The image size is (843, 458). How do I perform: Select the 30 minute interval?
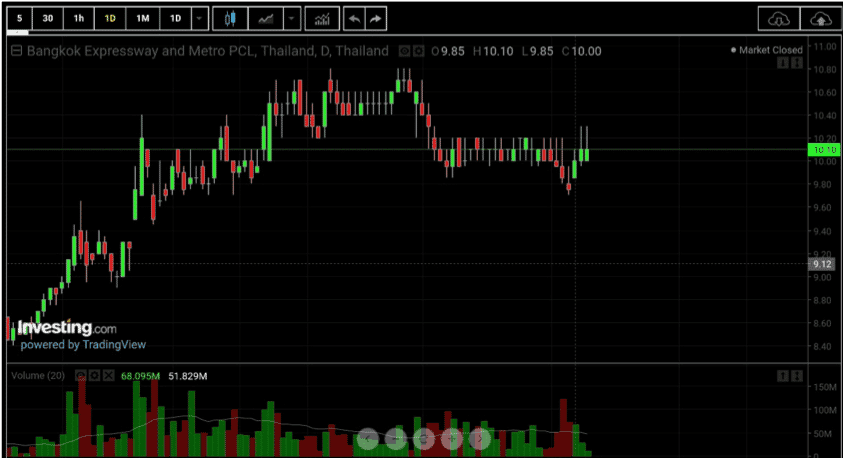pyautogui.click(x=48, y=19)
